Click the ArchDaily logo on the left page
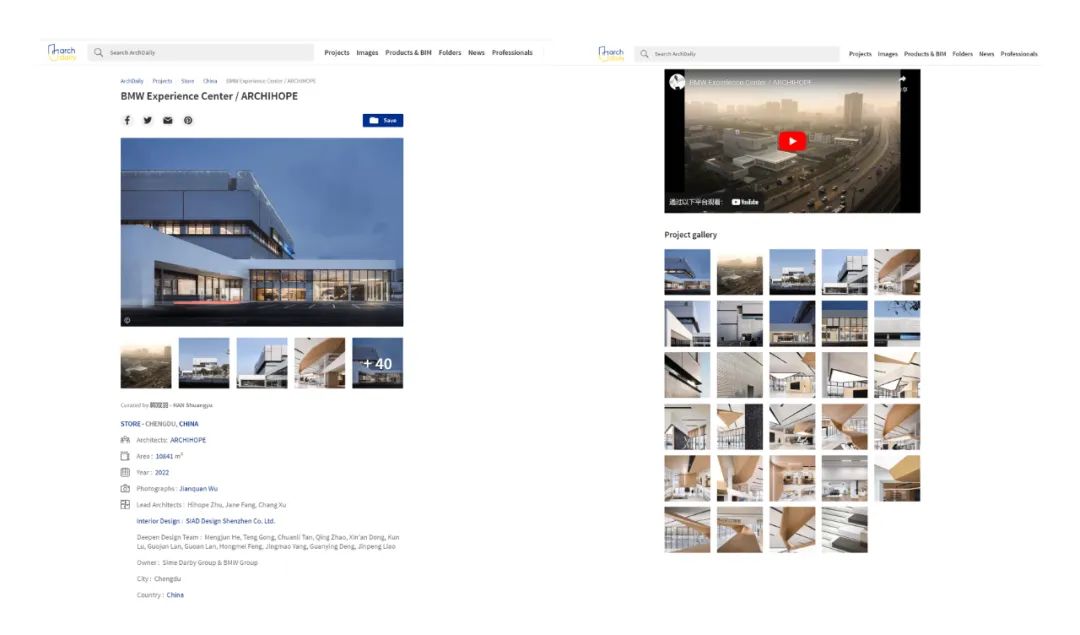 click(62, 52)
